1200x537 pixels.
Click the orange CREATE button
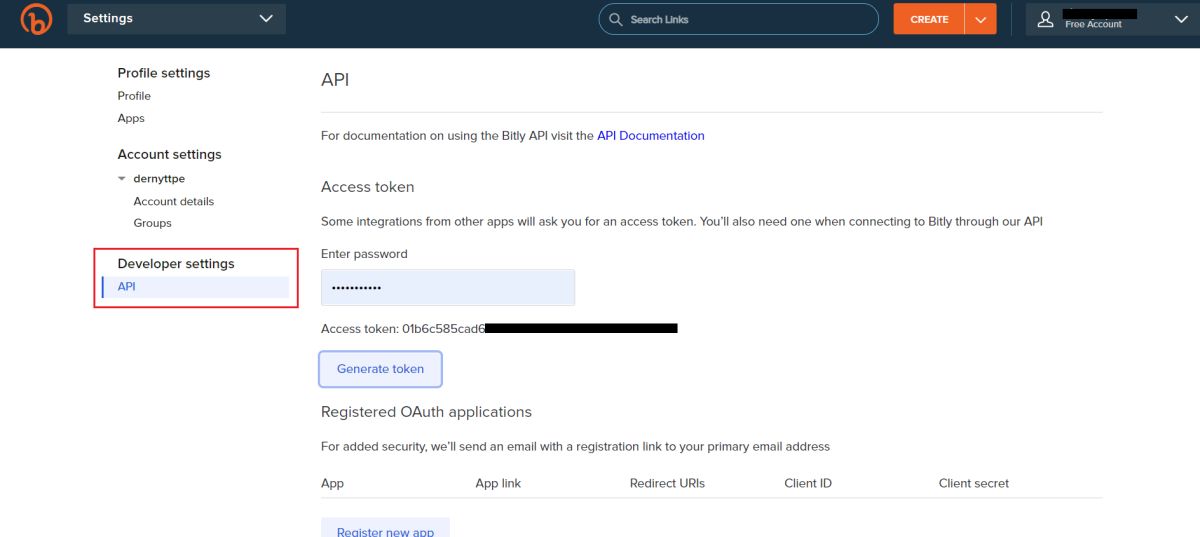coord(929,19)
